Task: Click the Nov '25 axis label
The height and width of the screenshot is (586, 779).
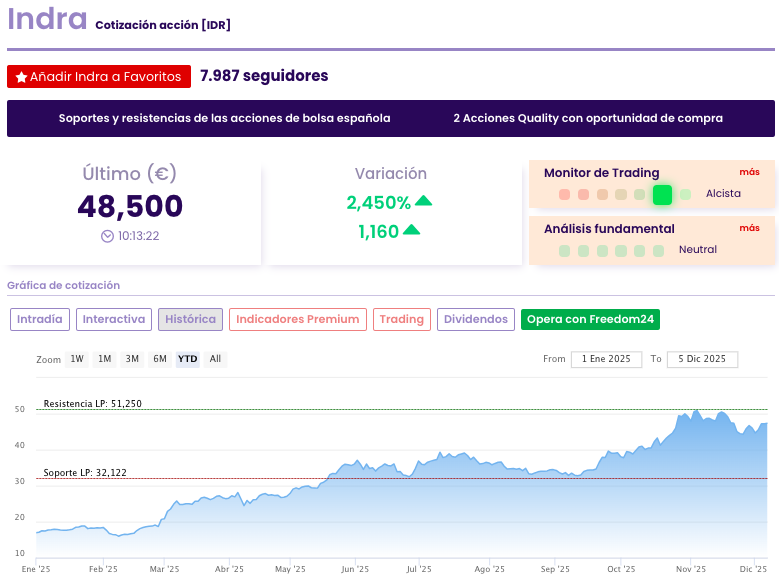Action: [x=691, y=569]
